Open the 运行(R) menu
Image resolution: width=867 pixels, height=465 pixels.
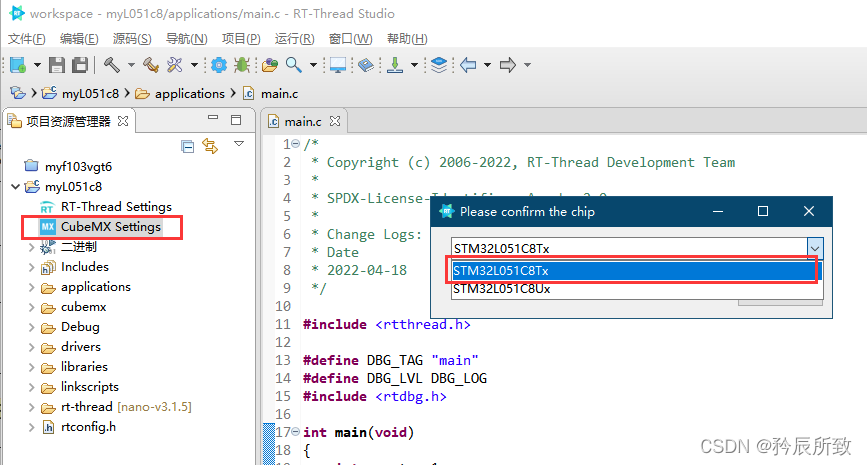click(295, 39)
